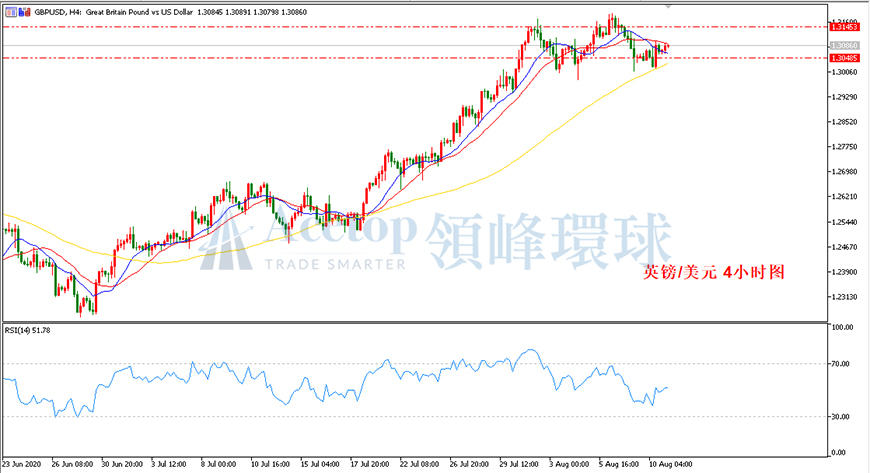Click the 10 Aug 04:00 time label

click(x=673, y=464)
